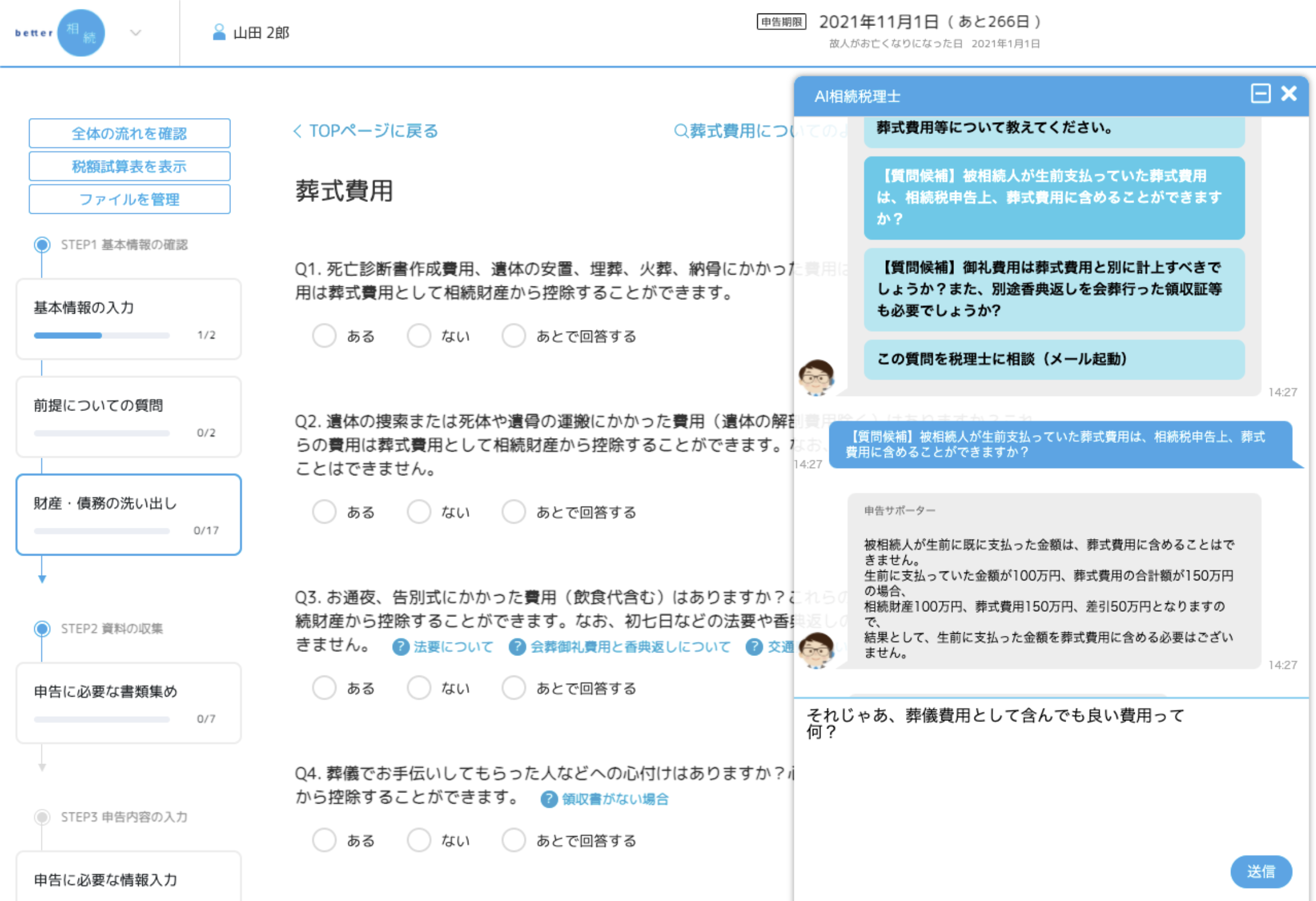Click the 交通 help question mark icon
Image resolution: width=1316 pixels, height=901 pixels.
click(754, 647)
